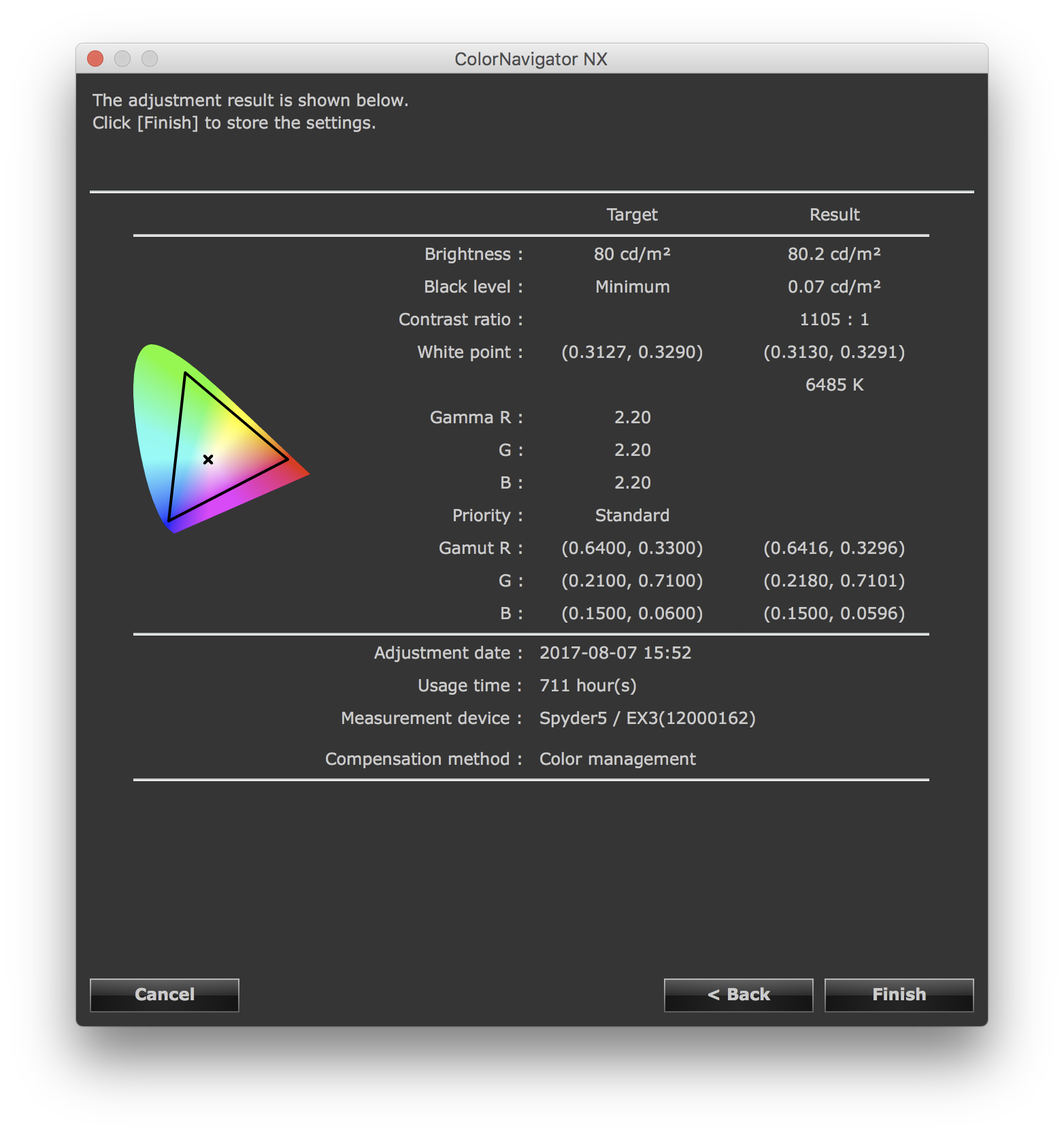Click the 80.2 cd/m² brightness result
This screenshot has width=1064, height=1135.
pyautogui.click(x=834, y=254)
